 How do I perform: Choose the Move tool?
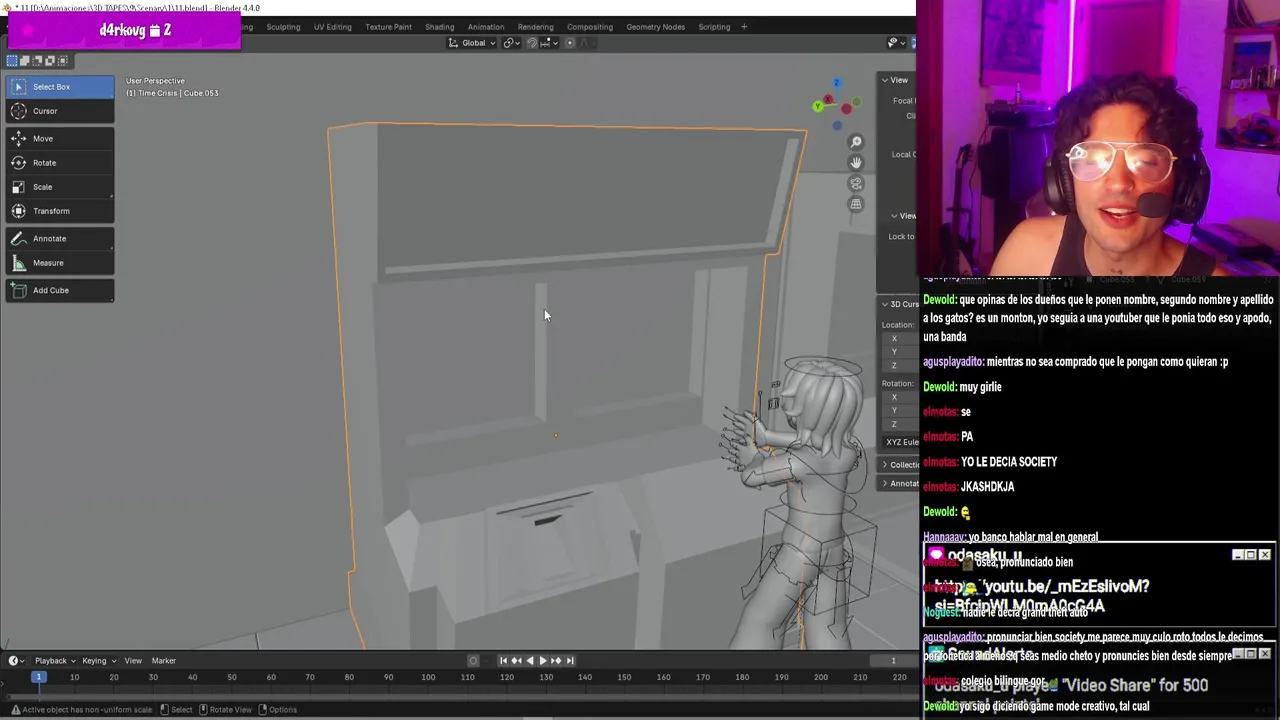60,139
